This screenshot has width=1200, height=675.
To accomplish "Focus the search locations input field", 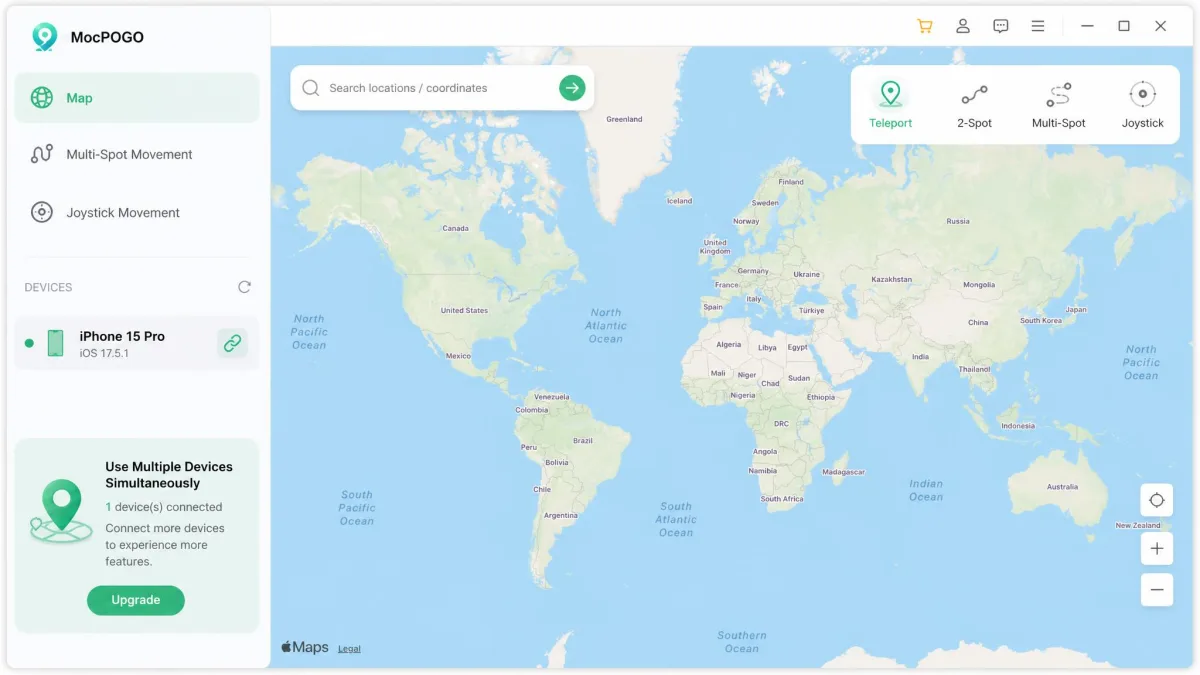I will click(x=441, y=88).
